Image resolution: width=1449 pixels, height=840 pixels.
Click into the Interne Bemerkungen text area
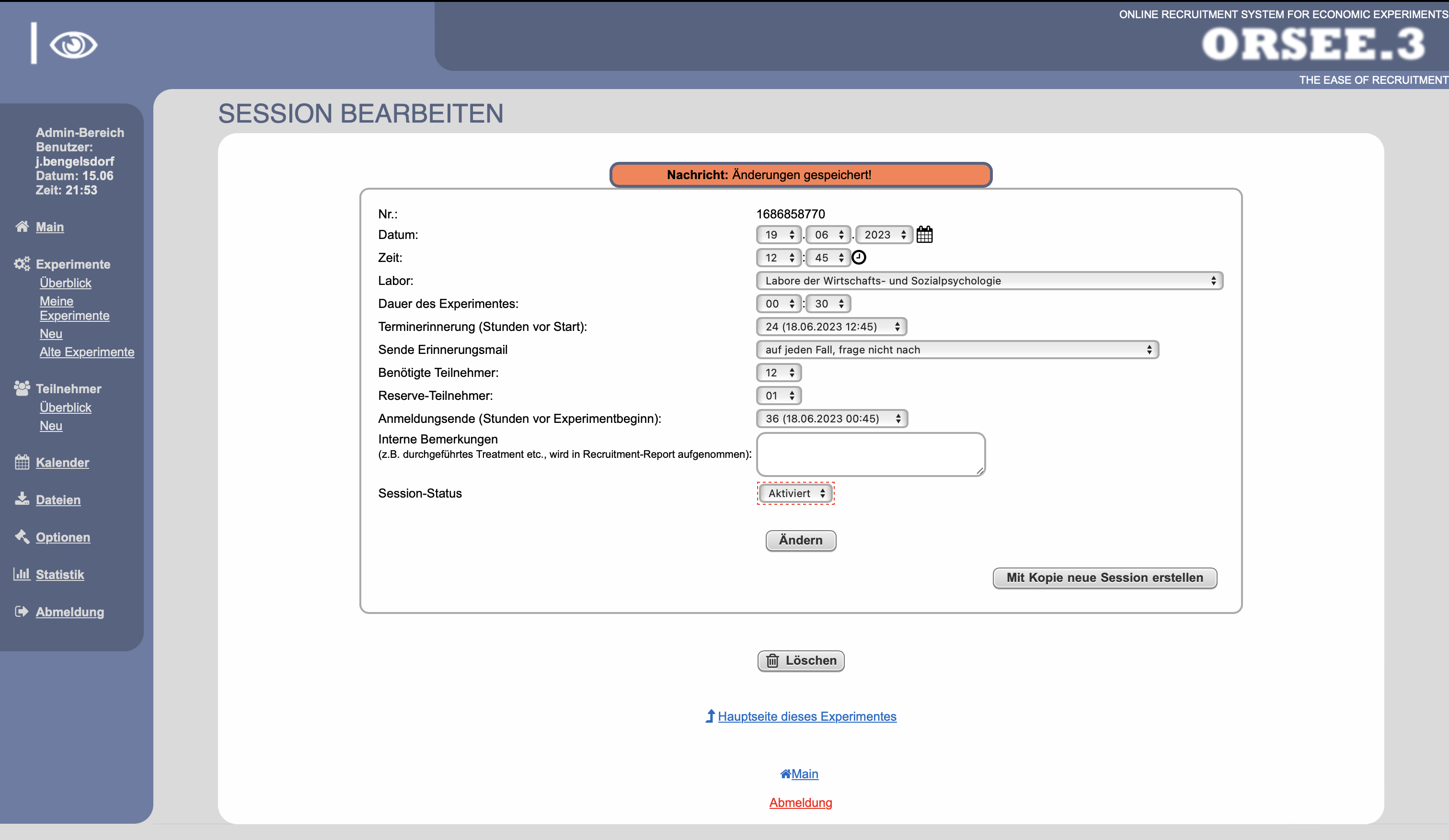(x=870, y=454)
